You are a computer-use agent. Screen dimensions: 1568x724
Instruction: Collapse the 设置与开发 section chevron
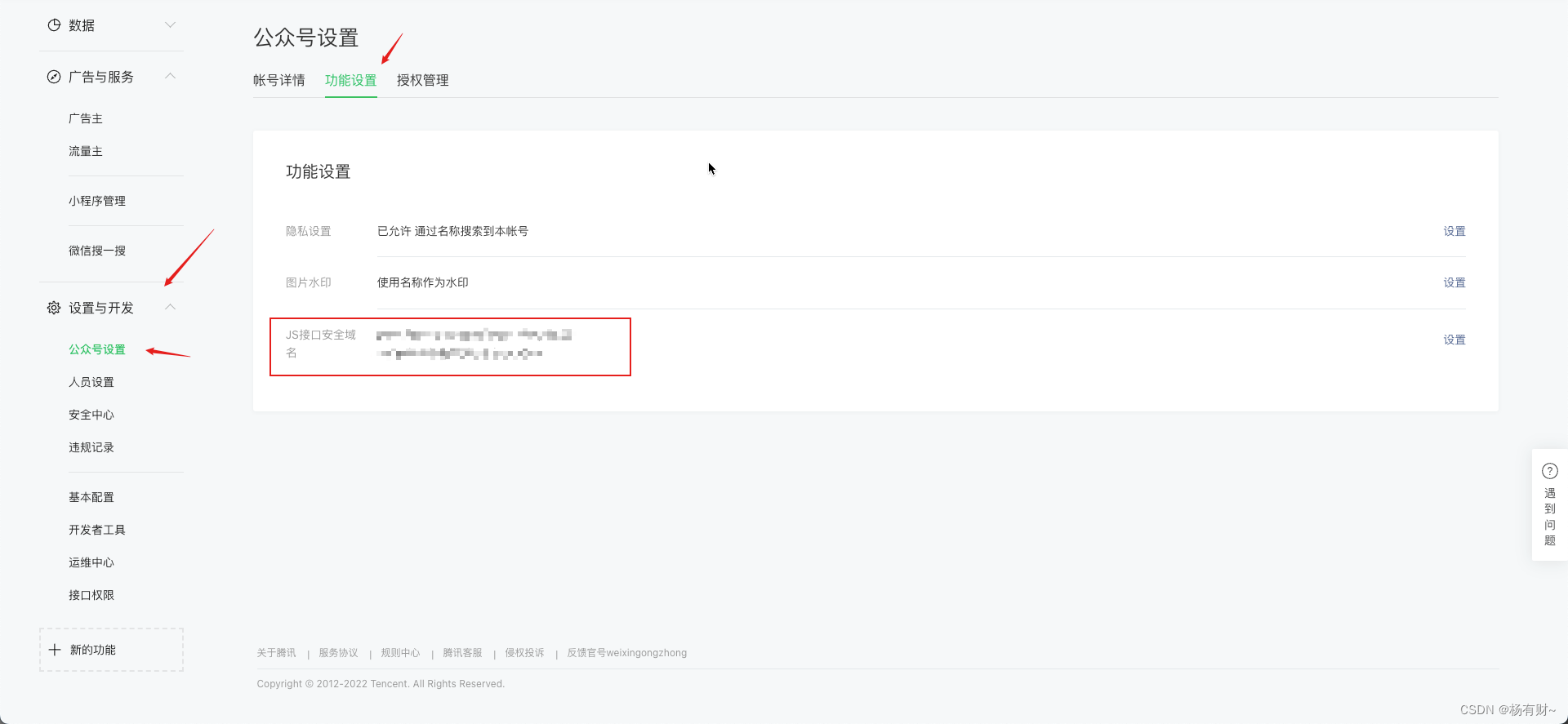click(170, 307)
